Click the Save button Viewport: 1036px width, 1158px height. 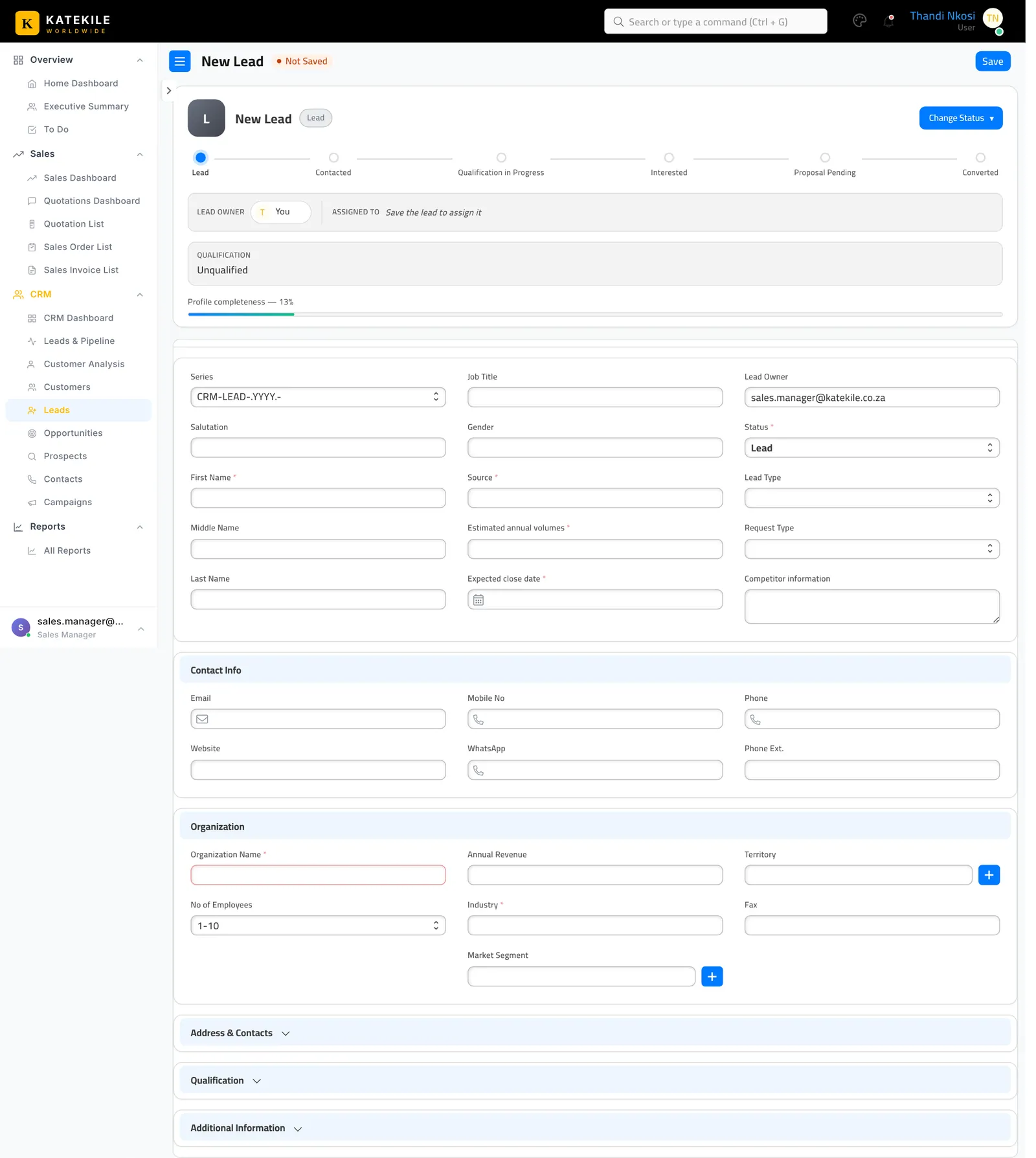pos(993,61)
